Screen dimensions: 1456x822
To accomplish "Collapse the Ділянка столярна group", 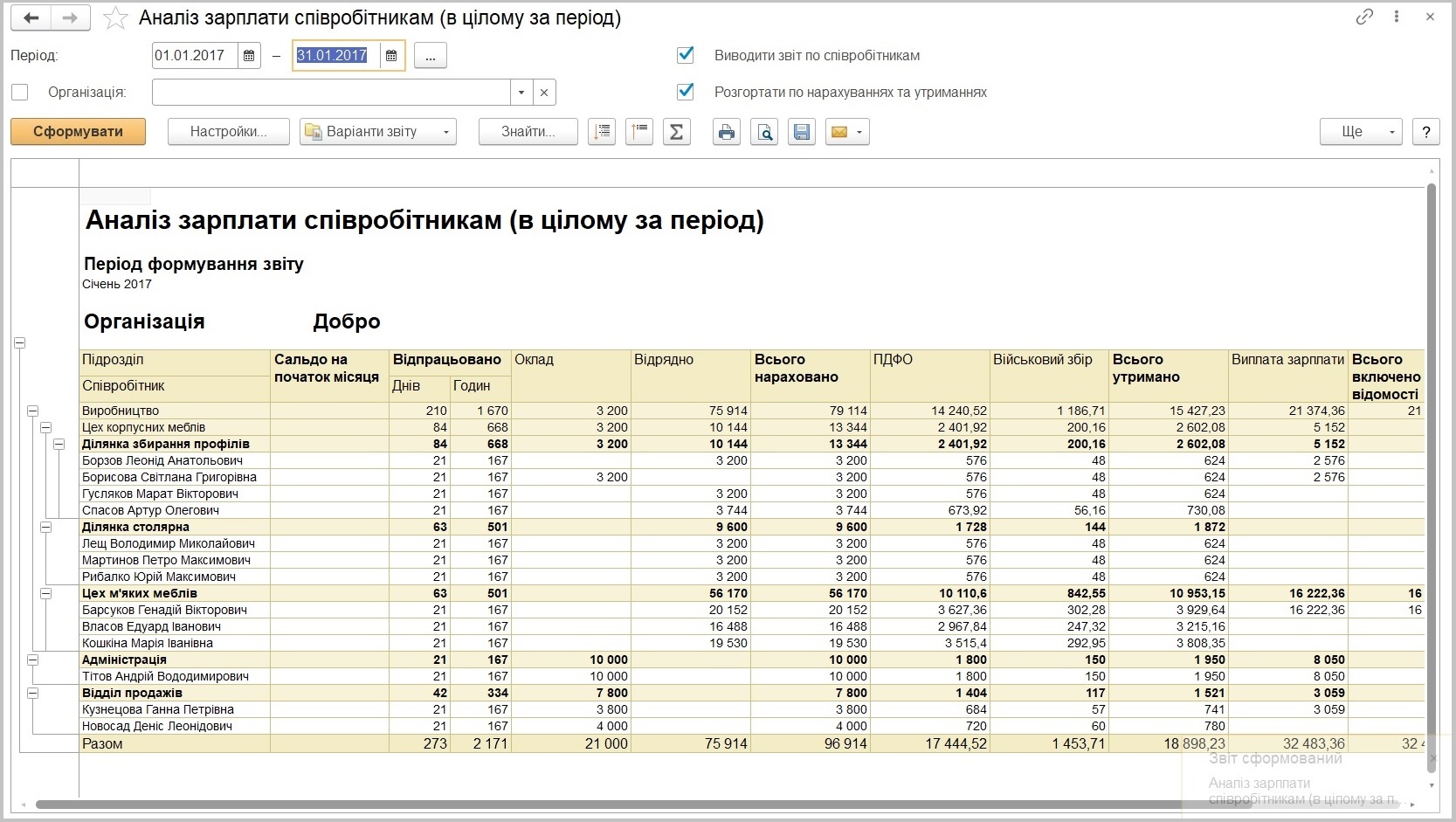I will click(x=45, y=527).
